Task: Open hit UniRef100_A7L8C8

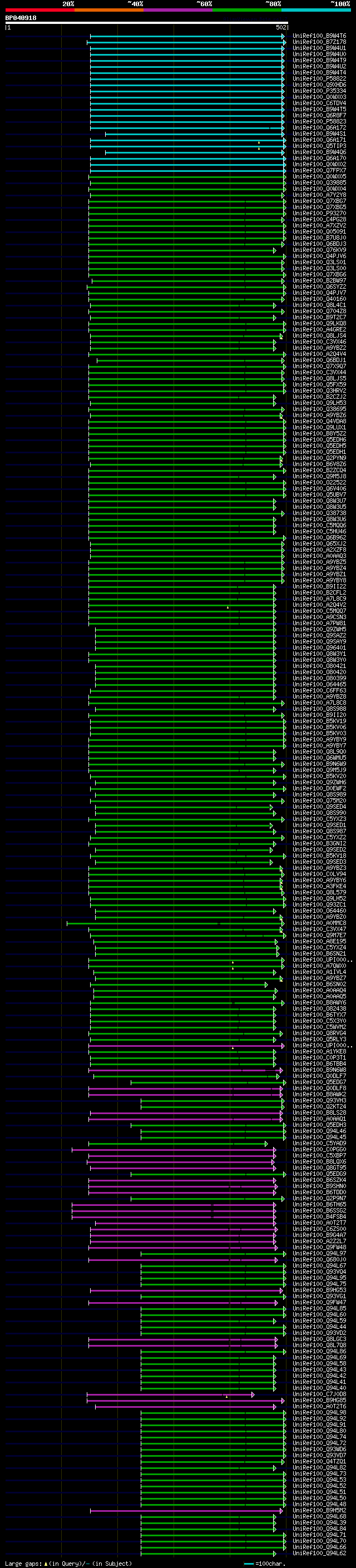Action: (x=319, y=703)
